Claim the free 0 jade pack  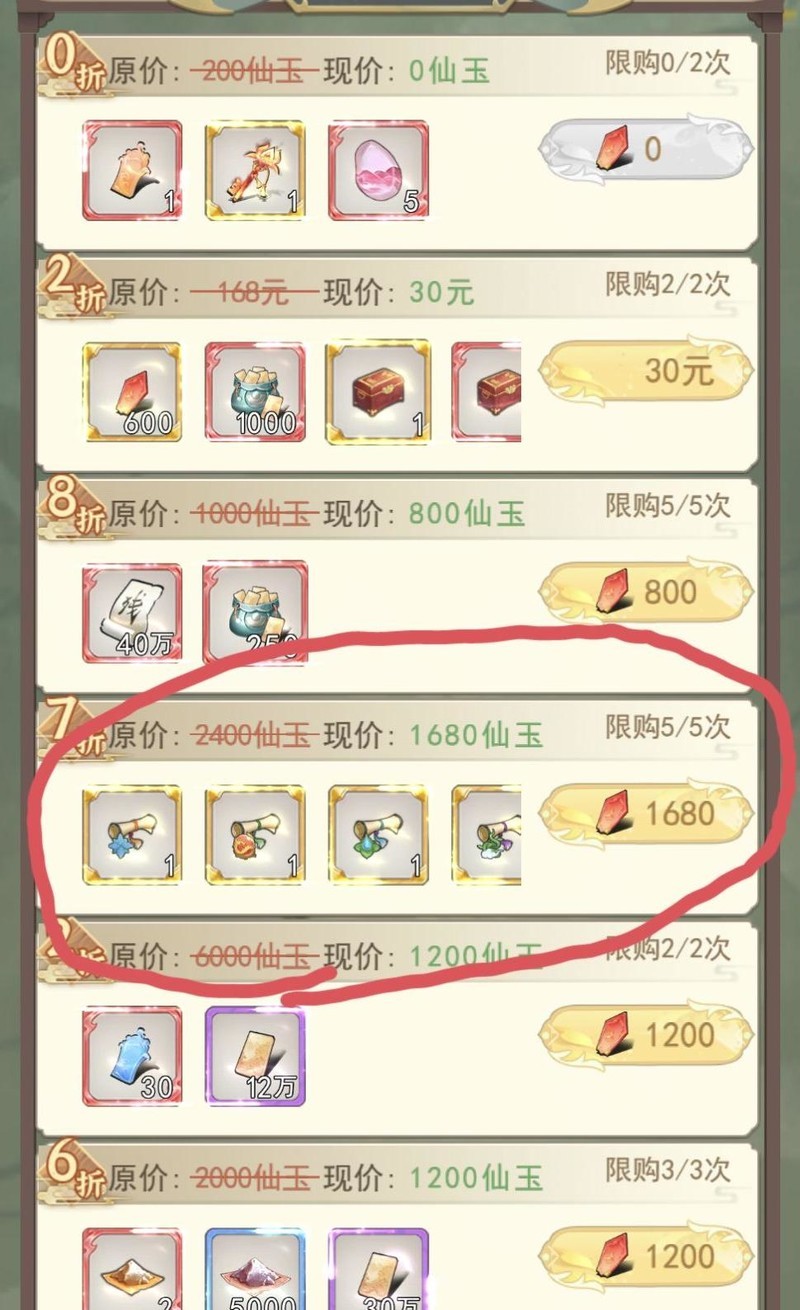coord(645,150)
